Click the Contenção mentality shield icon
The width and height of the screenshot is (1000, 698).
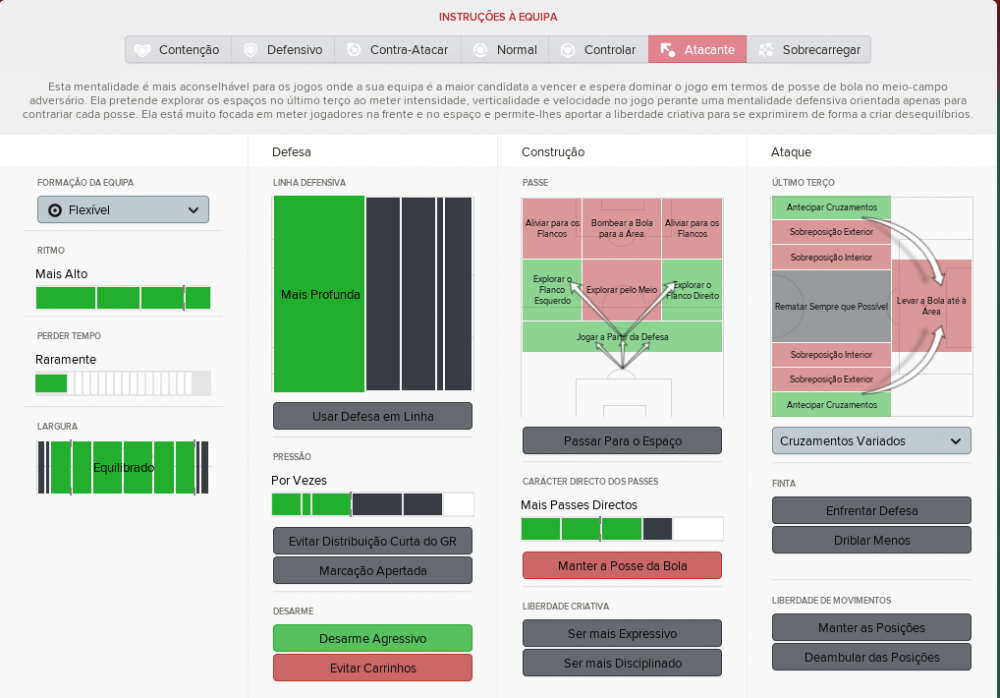[143, 50]
